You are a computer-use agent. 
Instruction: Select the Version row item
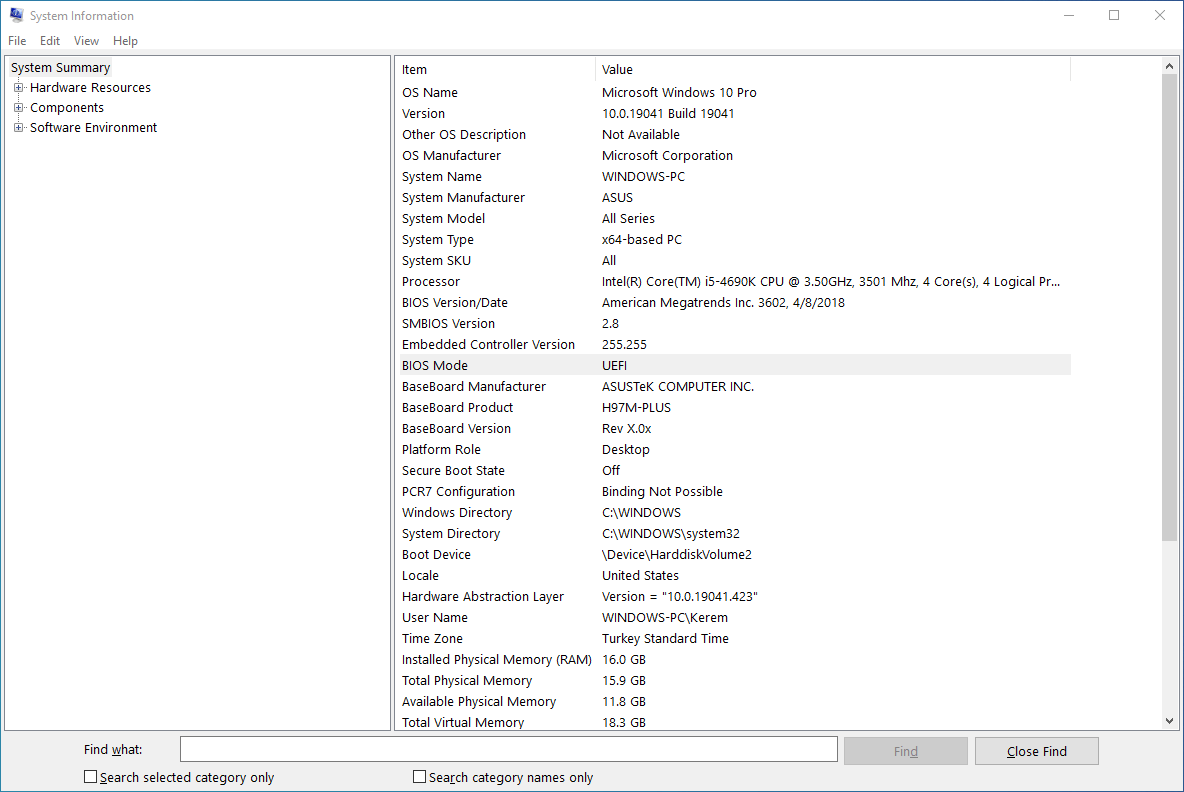[735, 113]
